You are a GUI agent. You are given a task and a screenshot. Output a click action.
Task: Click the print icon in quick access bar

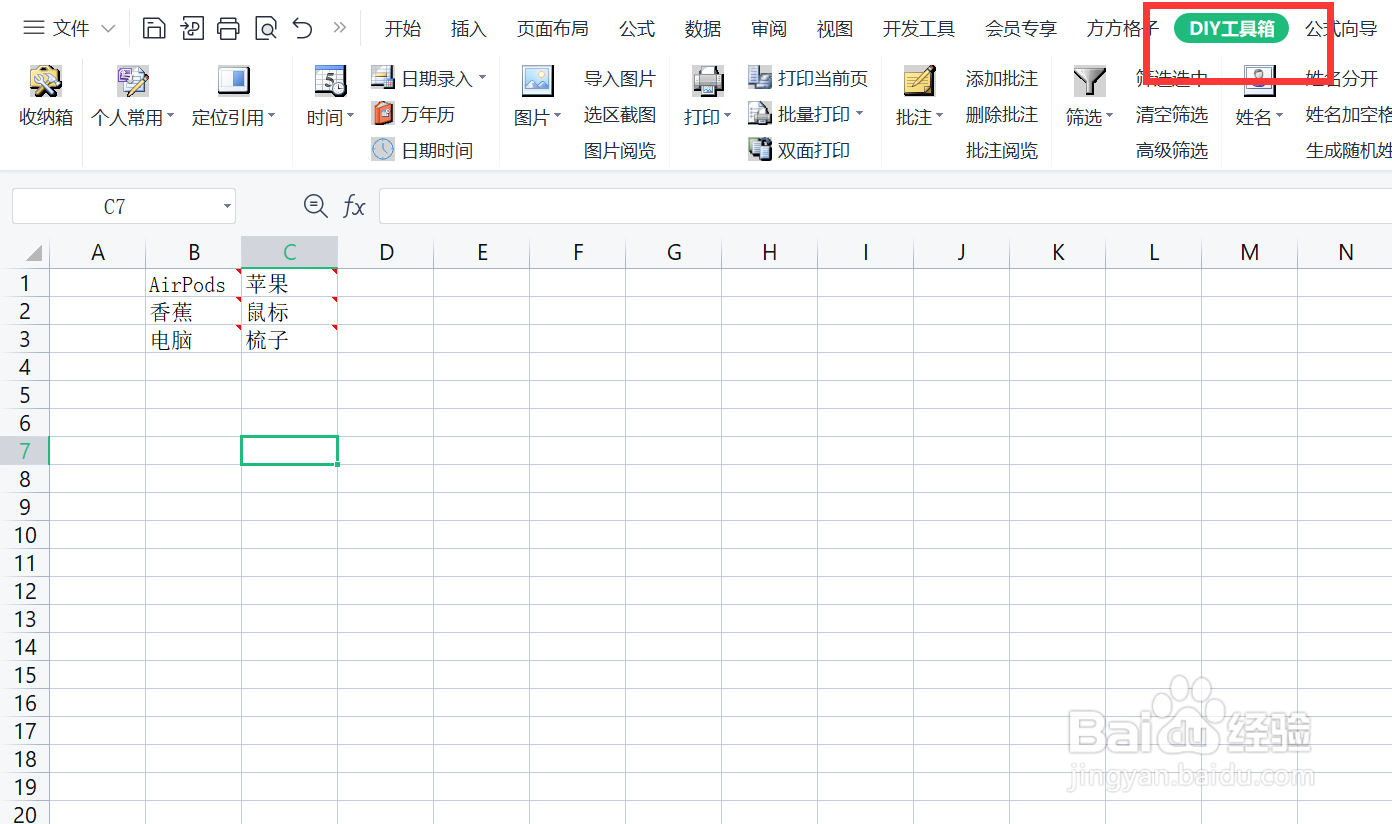tap(228, 28)
